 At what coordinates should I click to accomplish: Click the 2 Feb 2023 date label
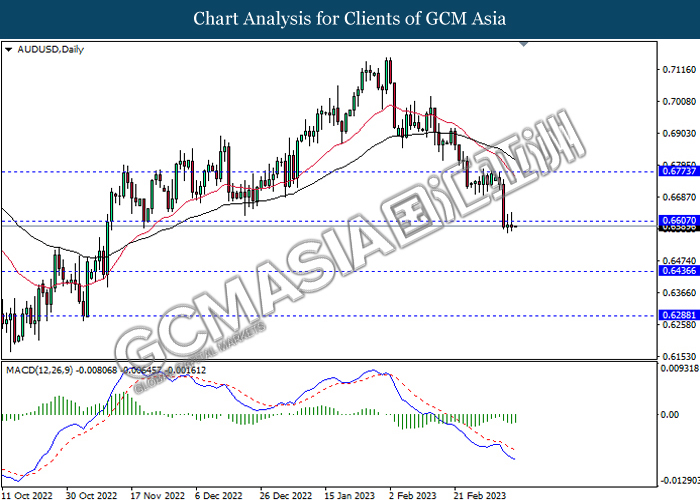[412, 495]
